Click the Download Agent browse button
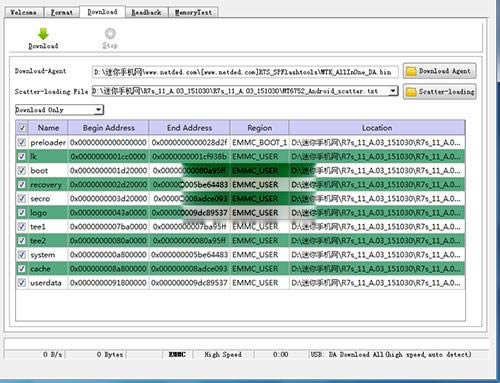Image resolution: width=500 pixels, height=383 pixels. pyautogui.click(x=439, y=71)
